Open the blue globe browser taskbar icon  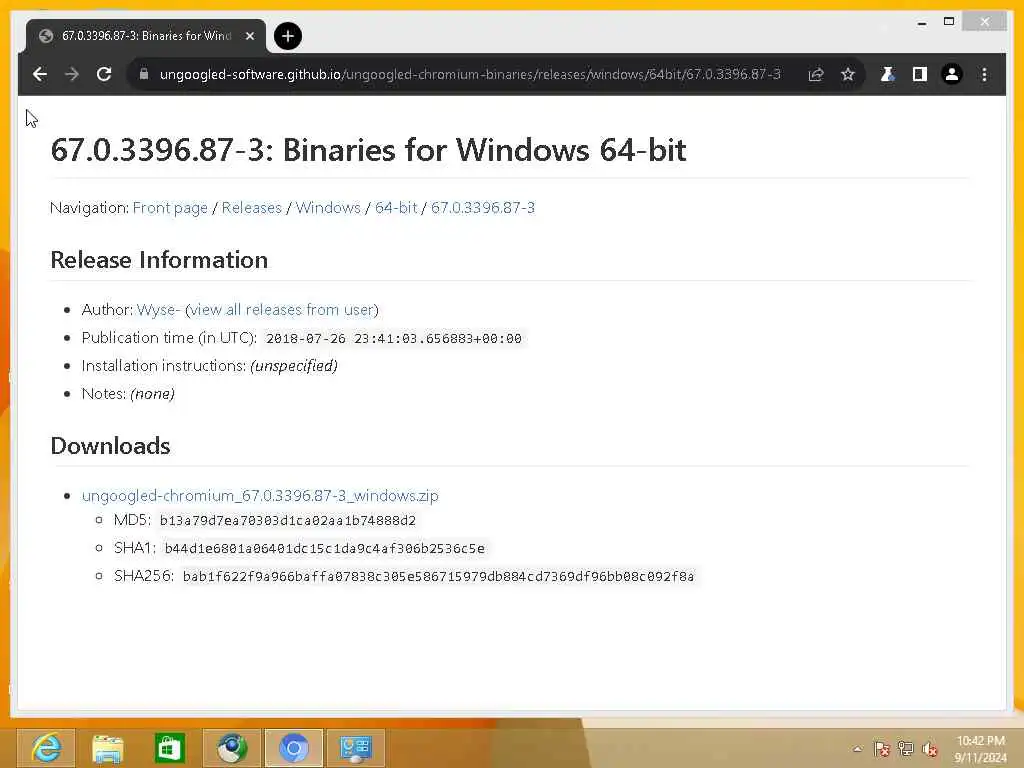232,748
